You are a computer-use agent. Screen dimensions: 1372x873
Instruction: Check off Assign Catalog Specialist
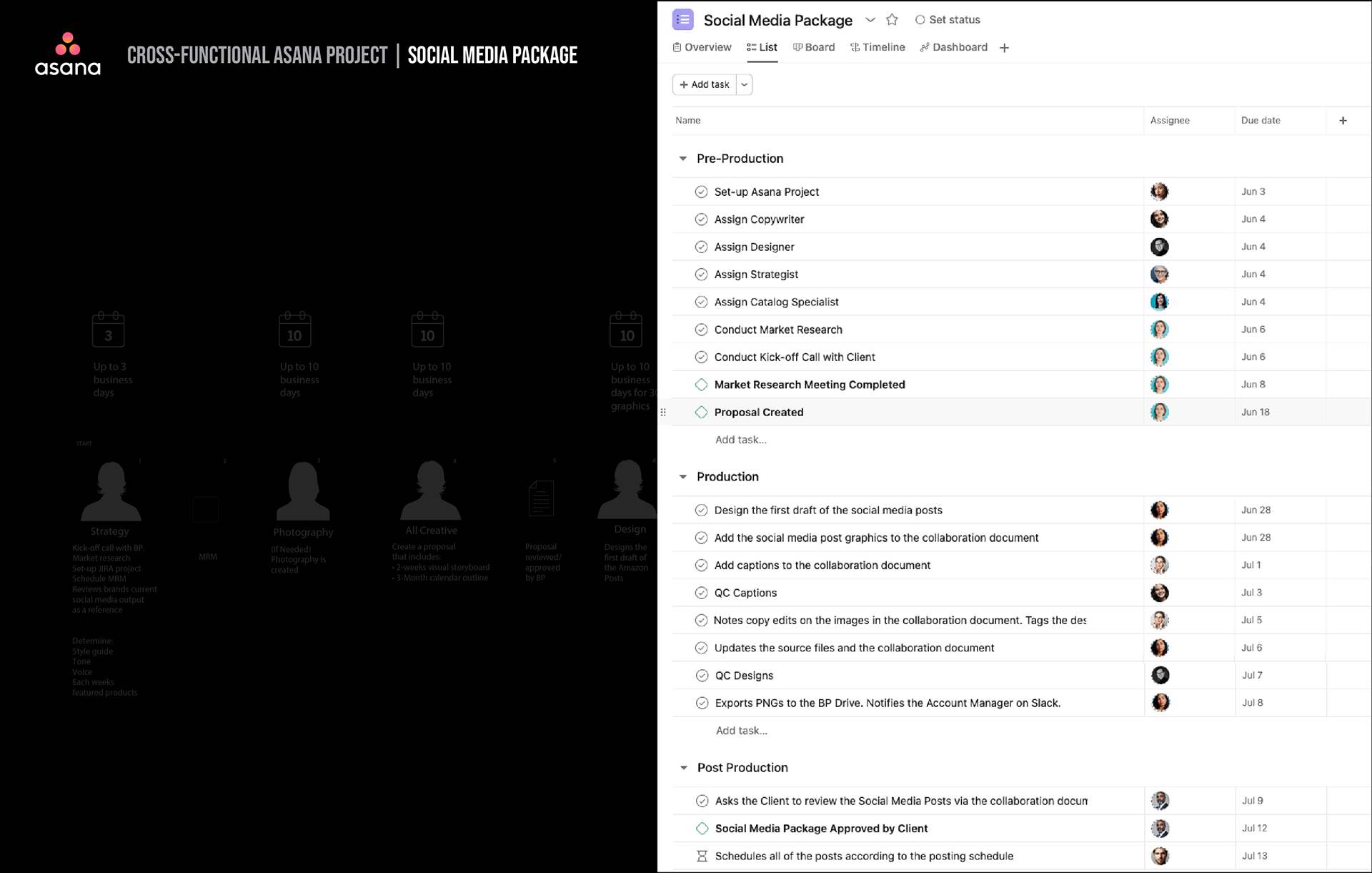(x=701, y=302)
